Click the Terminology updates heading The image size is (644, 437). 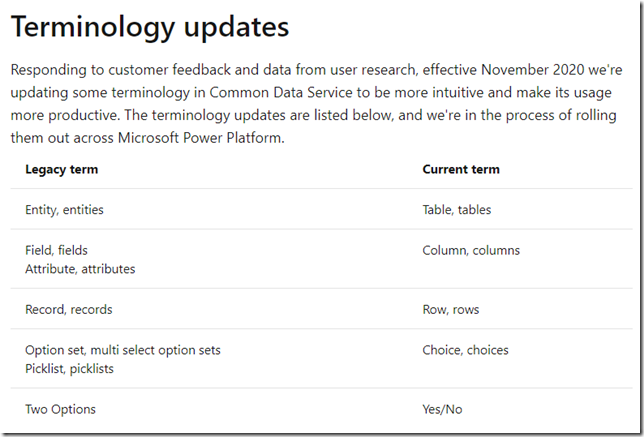pyautogui.click(x=150, y=27)
